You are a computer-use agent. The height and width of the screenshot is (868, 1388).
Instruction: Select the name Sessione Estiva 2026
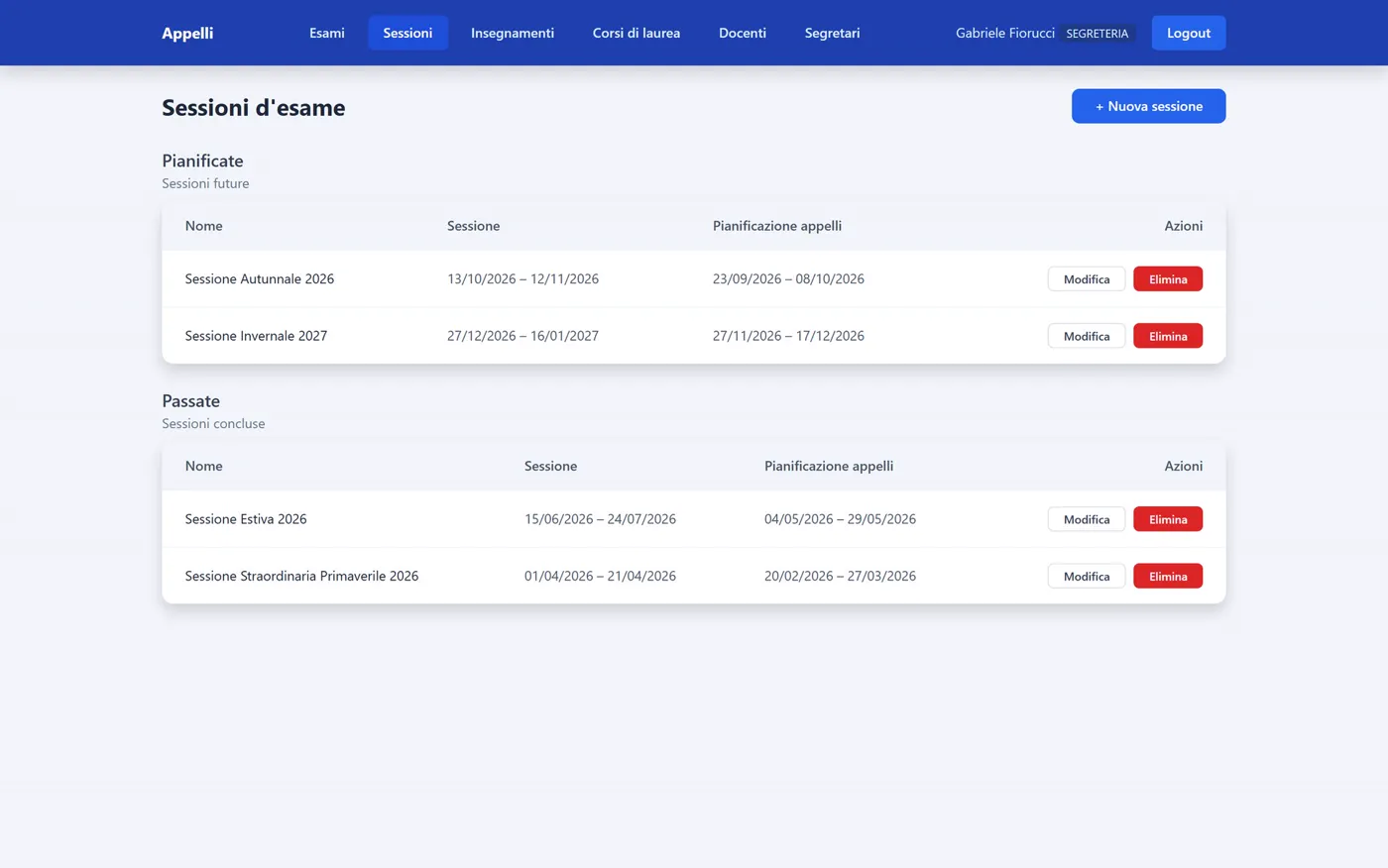[246, 519]
